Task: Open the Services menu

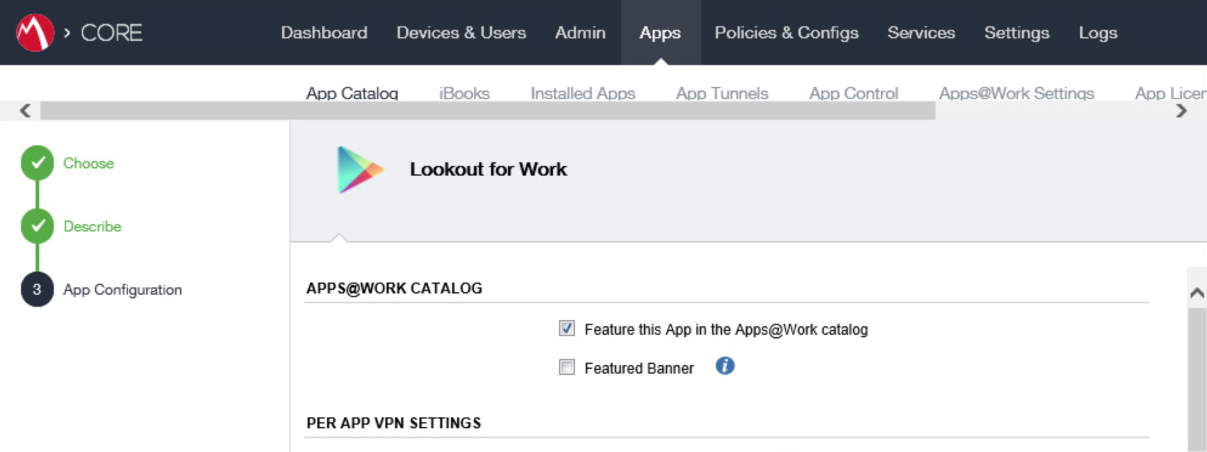Action: point(921,33)
